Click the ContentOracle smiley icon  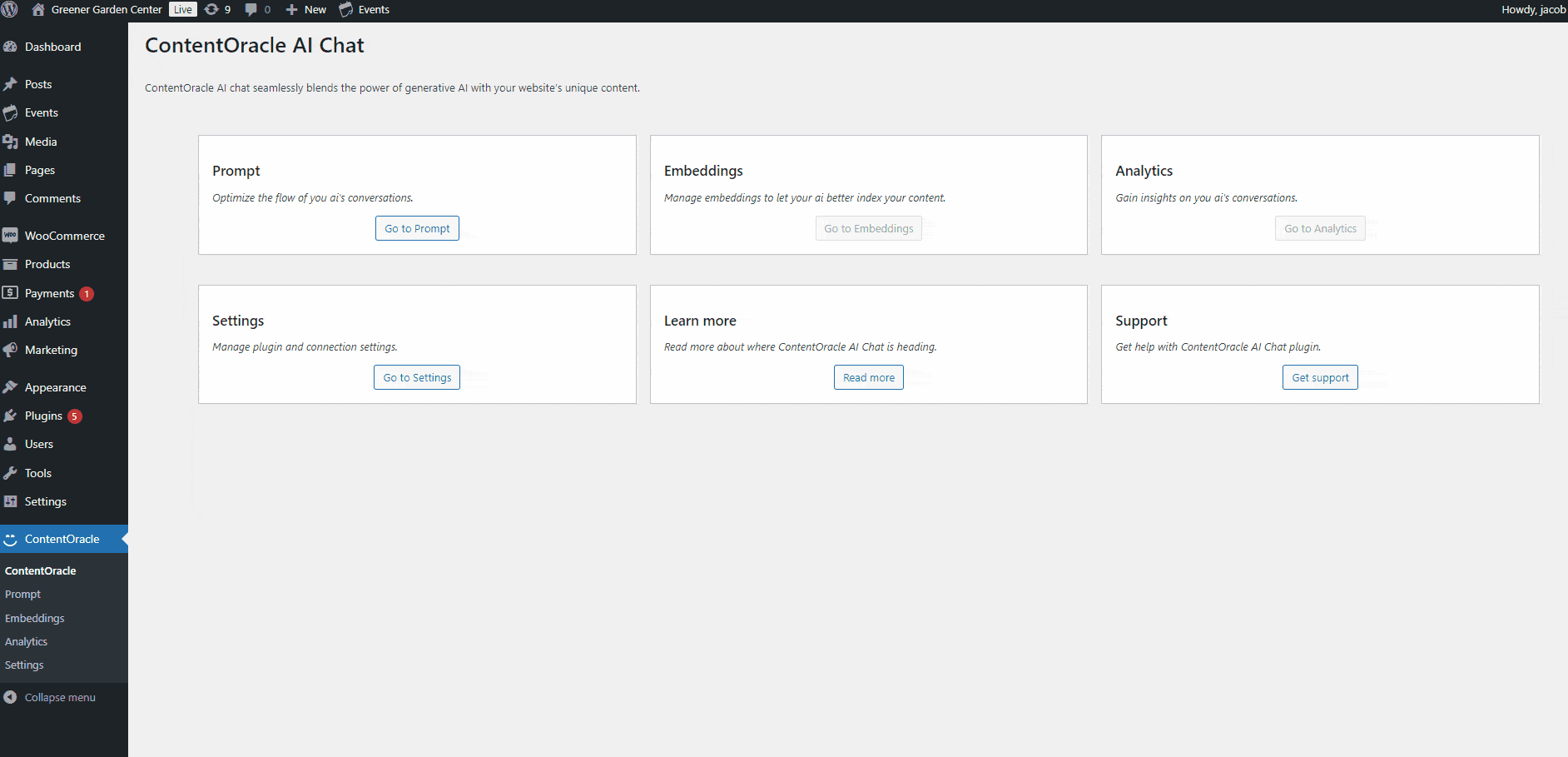coord(10,540)
